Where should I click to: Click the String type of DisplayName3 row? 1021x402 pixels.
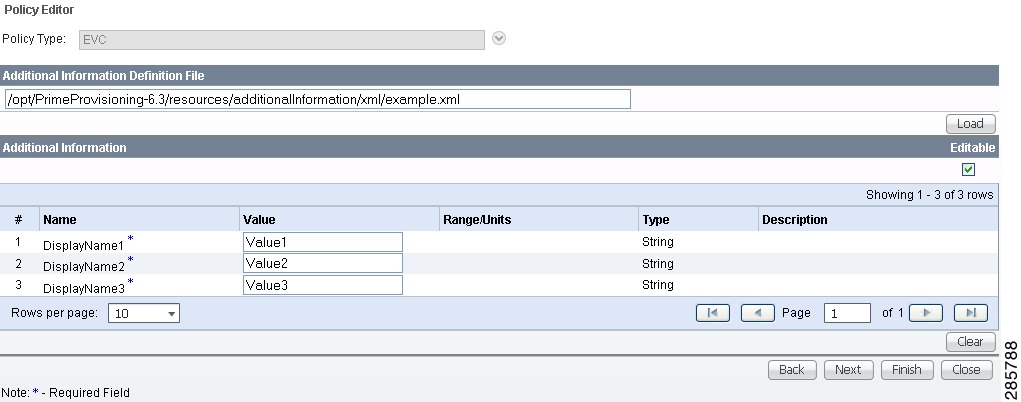click(x=658, y=285)
